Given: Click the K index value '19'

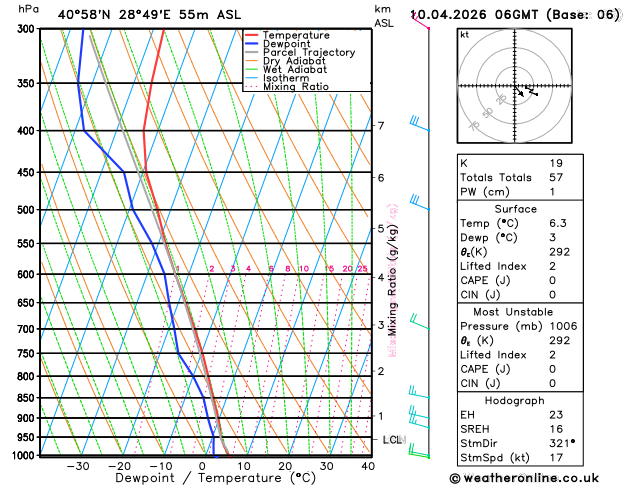Looking at the screenshot, I should (556, 163).
